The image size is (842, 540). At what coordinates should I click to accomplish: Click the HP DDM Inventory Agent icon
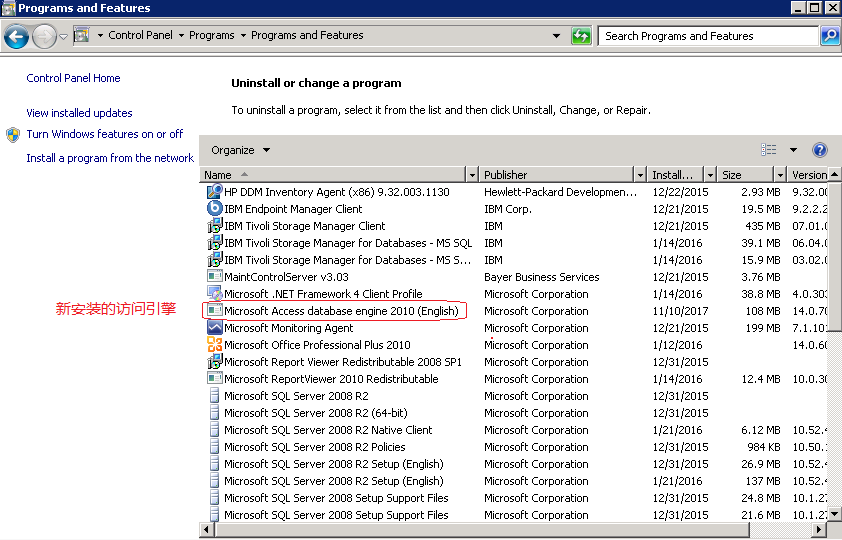pos(215,192)
